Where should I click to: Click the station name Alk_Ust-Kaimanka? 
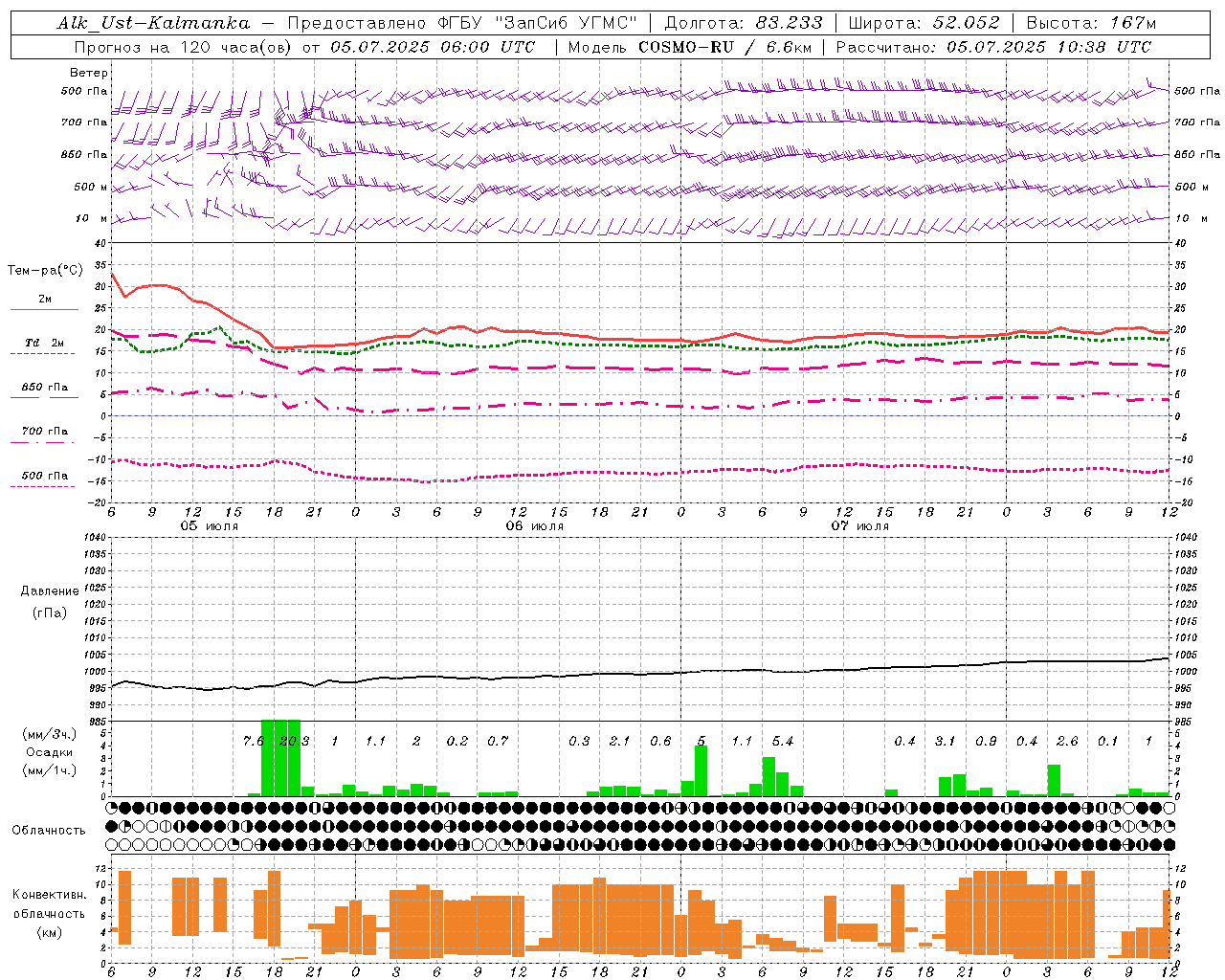(x=153, y=24)
